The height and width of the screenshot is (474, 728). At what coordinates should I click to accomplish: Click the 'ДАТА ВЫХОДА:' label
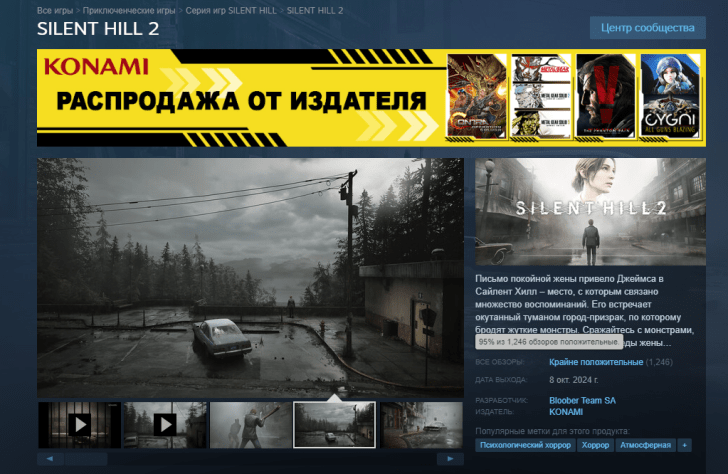click(x=501, y=380)
